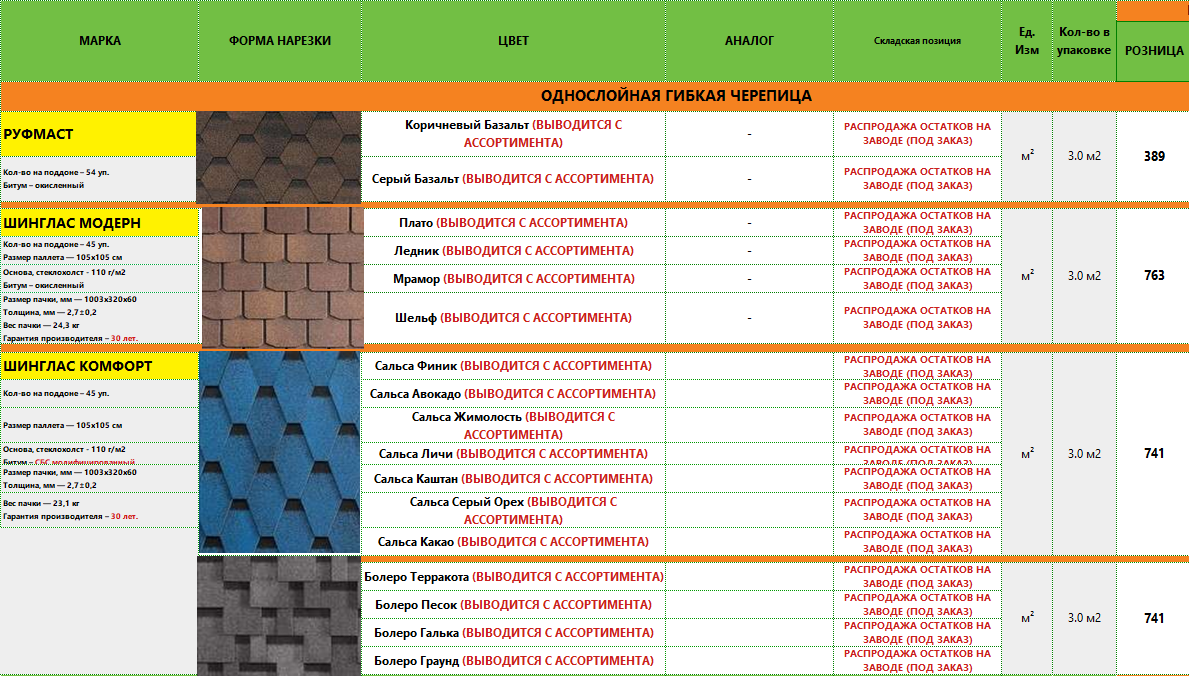Click the Сальса Жимолость color cell
Screen dimensions: 1189x676
pyautogui.click(x=513, y=426)
